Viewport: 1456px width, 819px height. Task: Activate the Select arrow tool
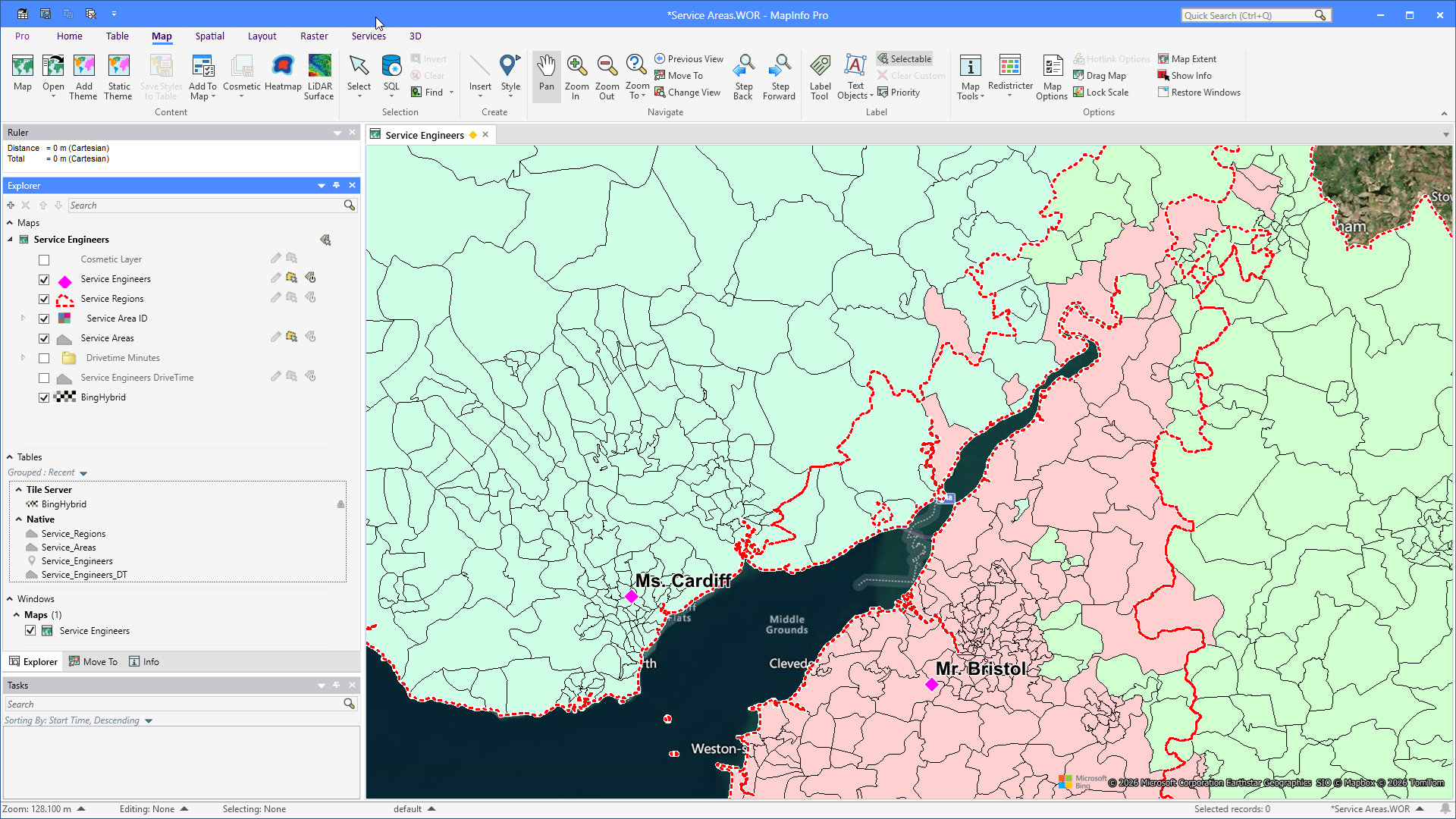tap(359, 74)
